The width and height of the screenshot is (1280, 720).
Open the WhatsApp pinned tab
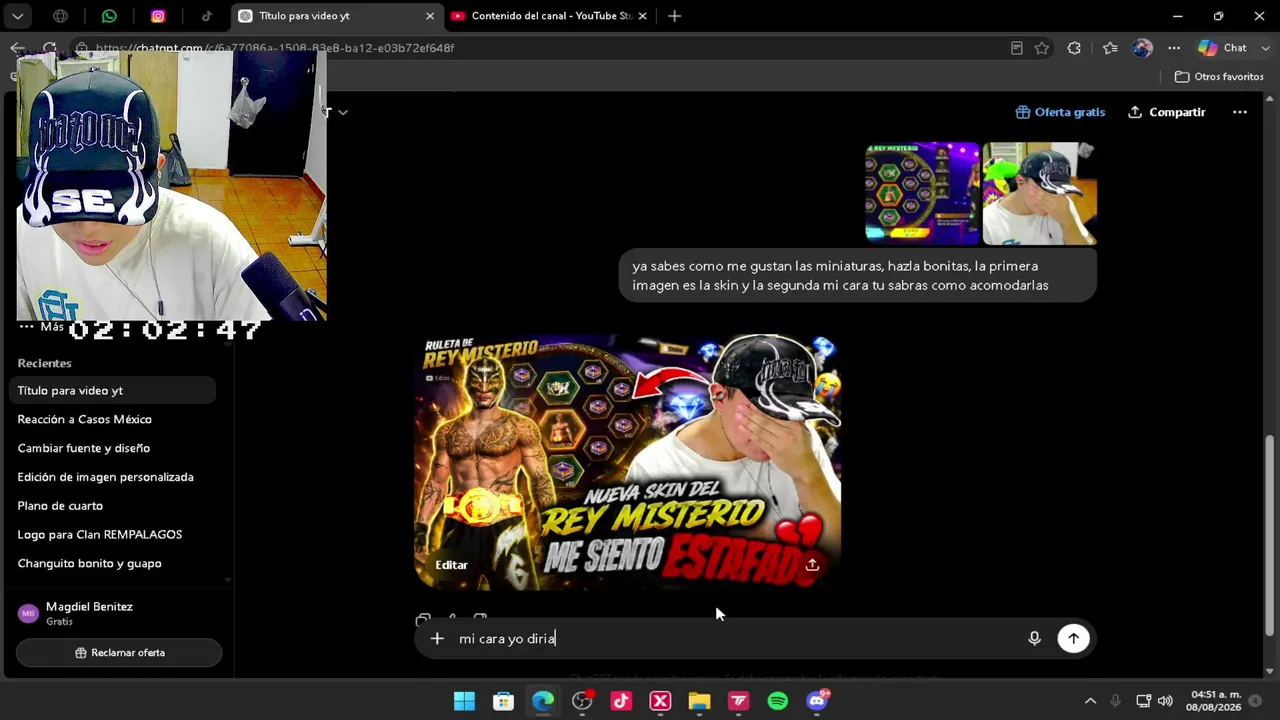tap(109, 16)
